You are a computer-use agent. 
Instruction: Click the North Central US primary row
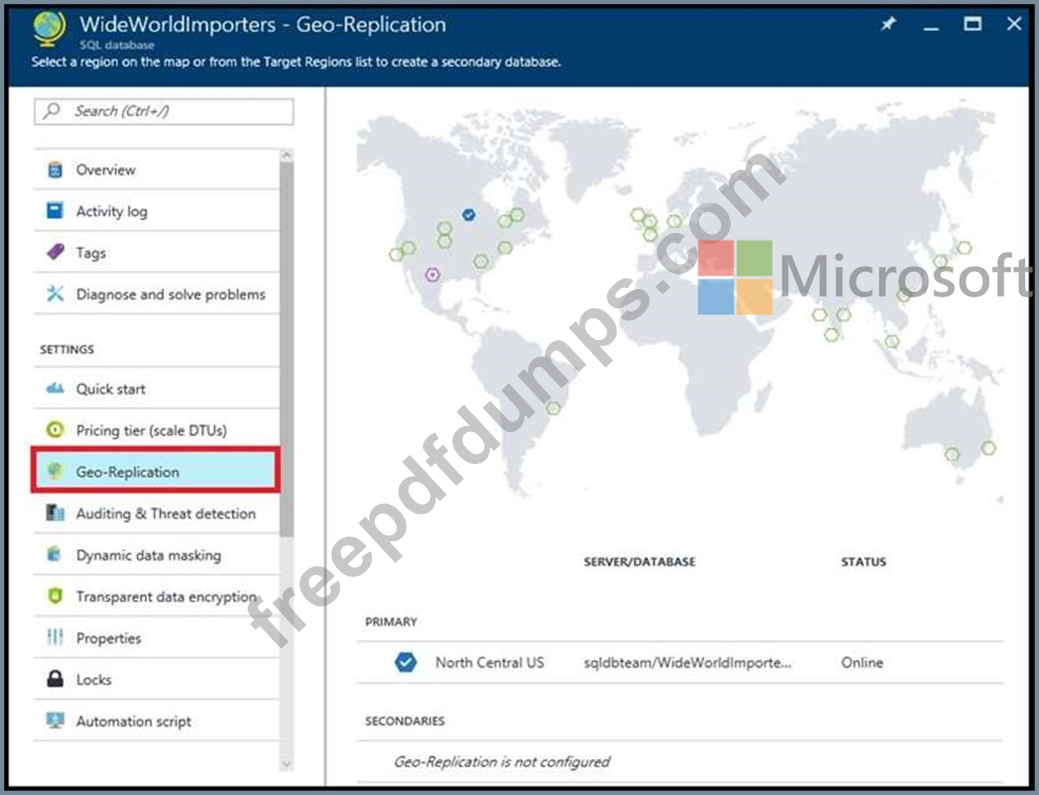pos(680,662)
